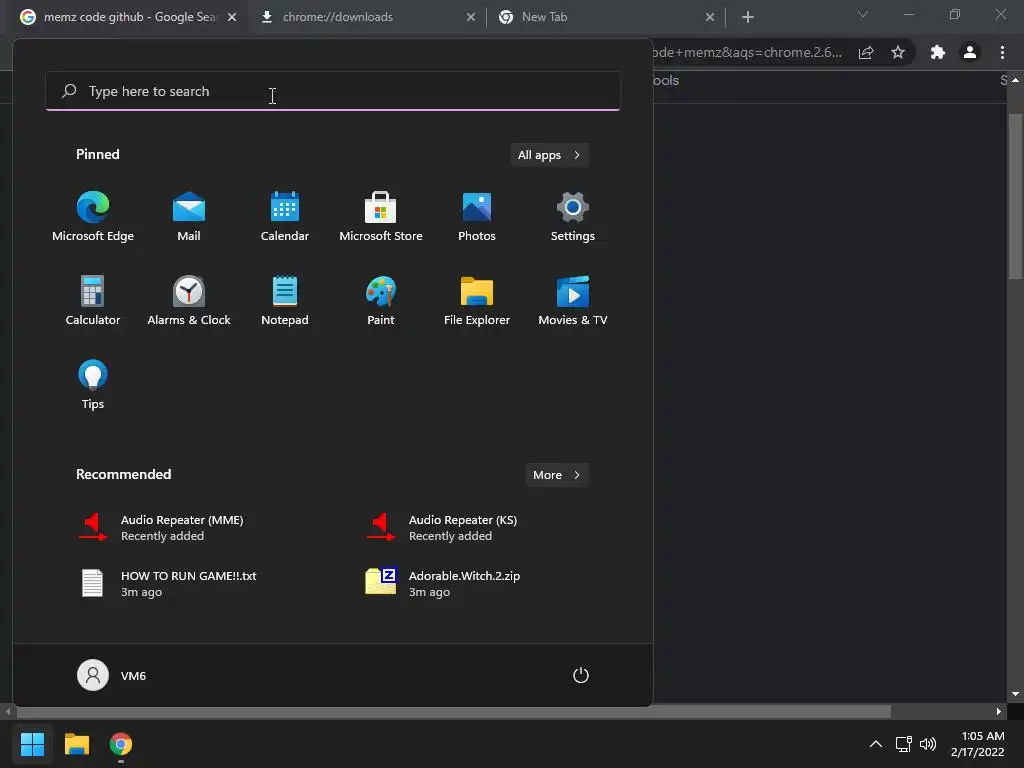Screen dimensions: 1024x768
Task: Open a new Chrome tab
Action: (748, 17)
